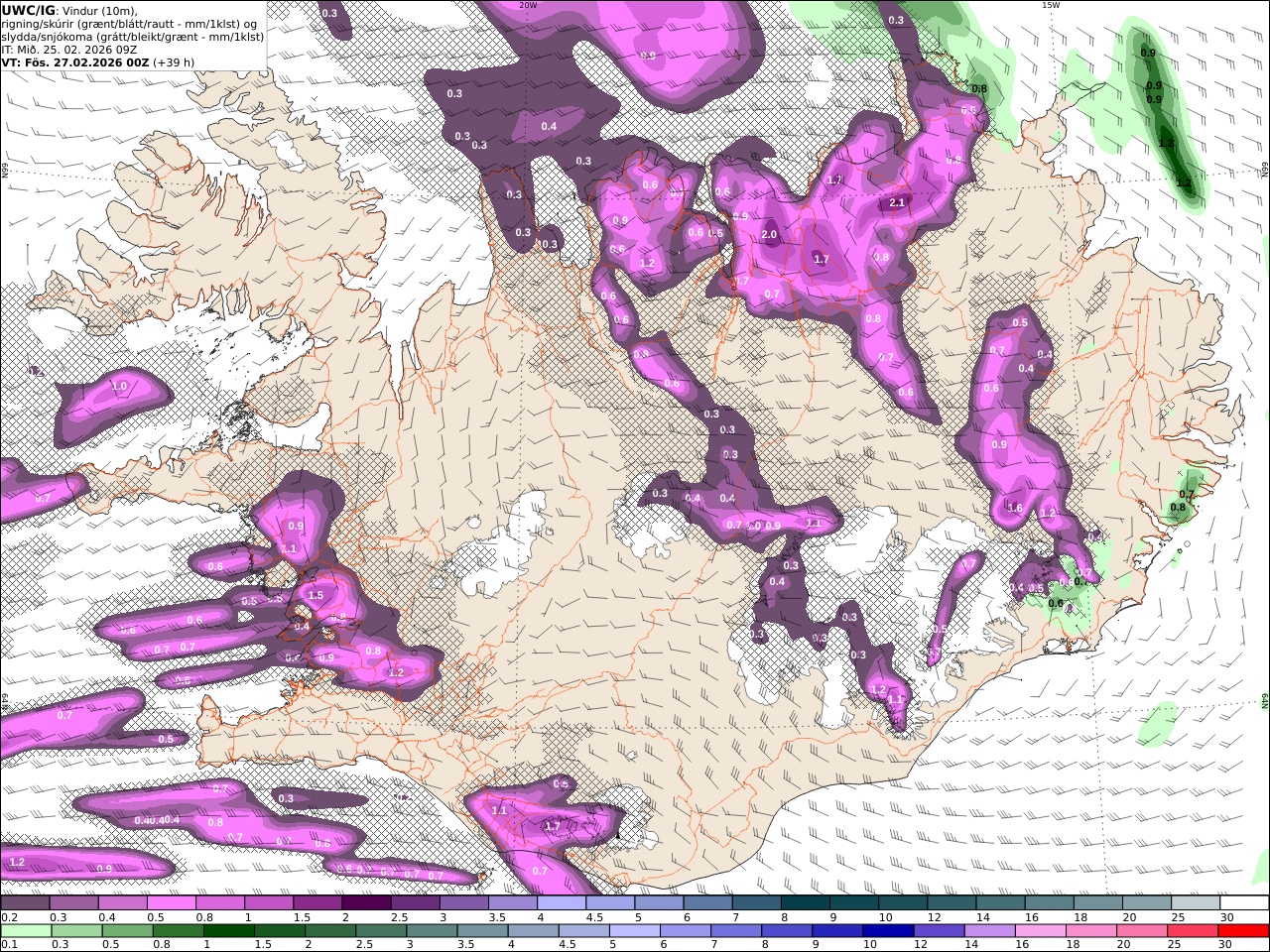Click the 2.0 snowfall value on the map
Viewport: 1270px width, 952px height.
point(769,235)
